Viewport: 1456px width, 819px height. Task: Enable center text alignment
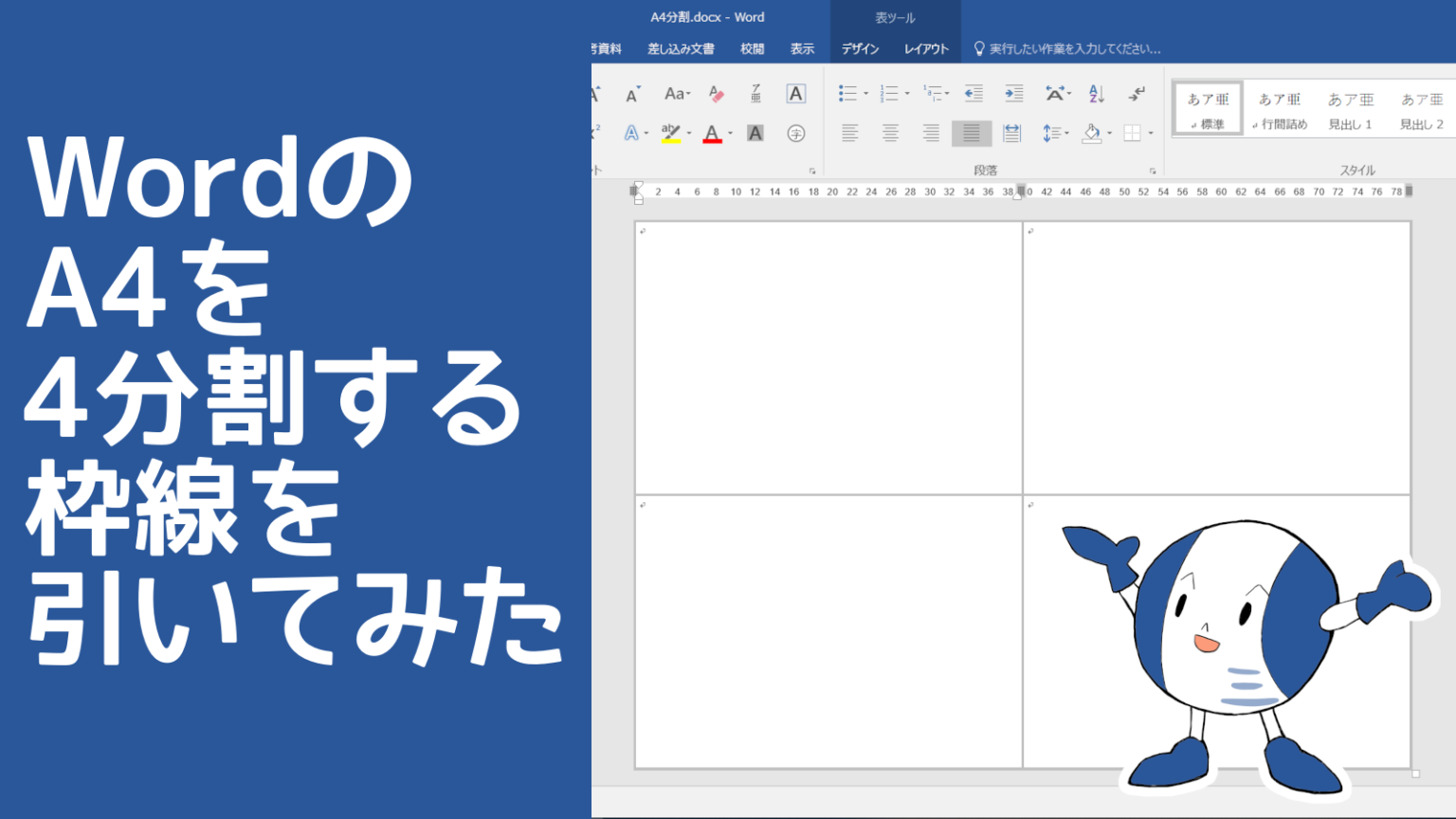pyautogui.click(x=890, y=133)
